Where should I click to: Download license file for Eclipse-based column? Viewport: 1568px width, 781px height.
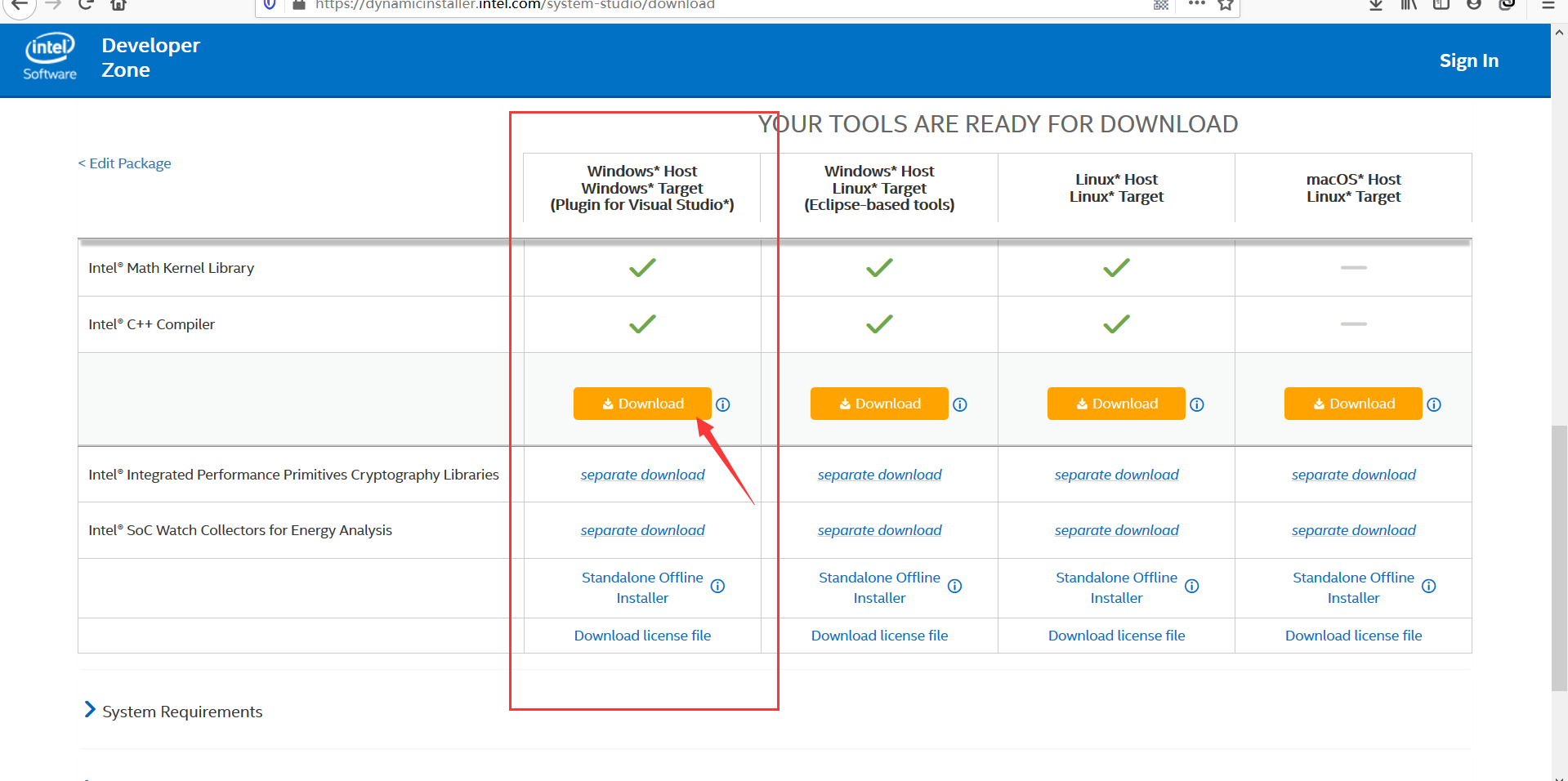click(879, 636)
